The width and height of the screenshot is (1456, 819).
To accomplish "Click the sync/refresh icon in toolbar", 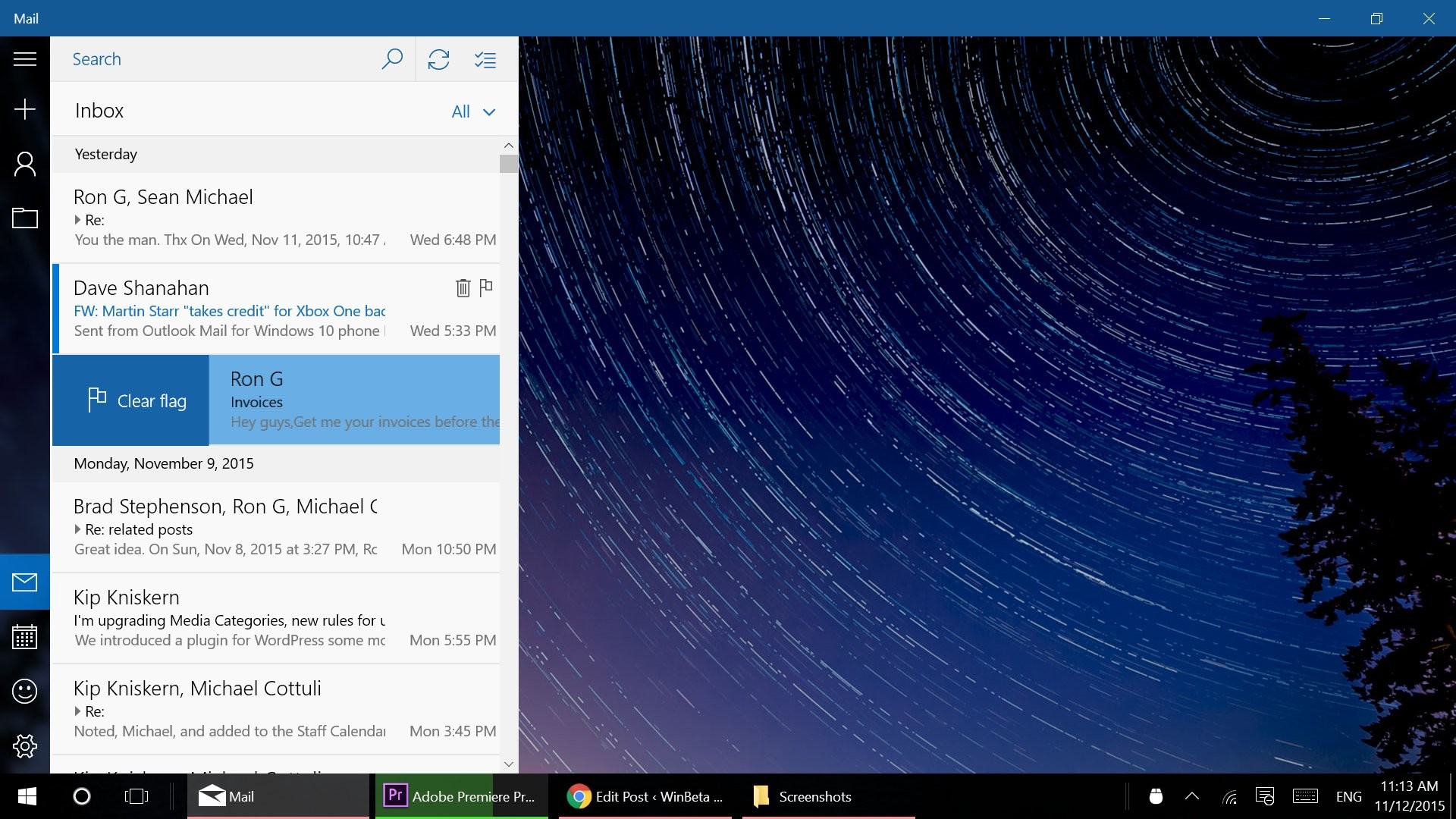I will coord(438,59).
